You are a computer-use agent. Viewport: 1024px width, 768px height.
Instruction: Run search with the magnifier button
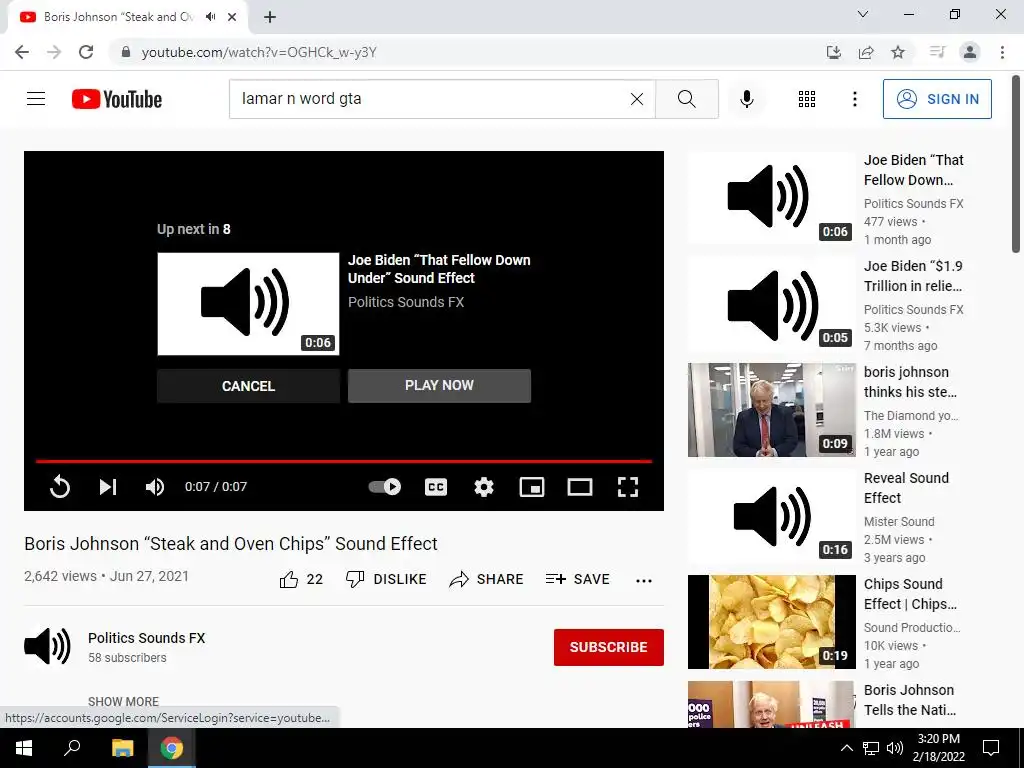point(686,99)
